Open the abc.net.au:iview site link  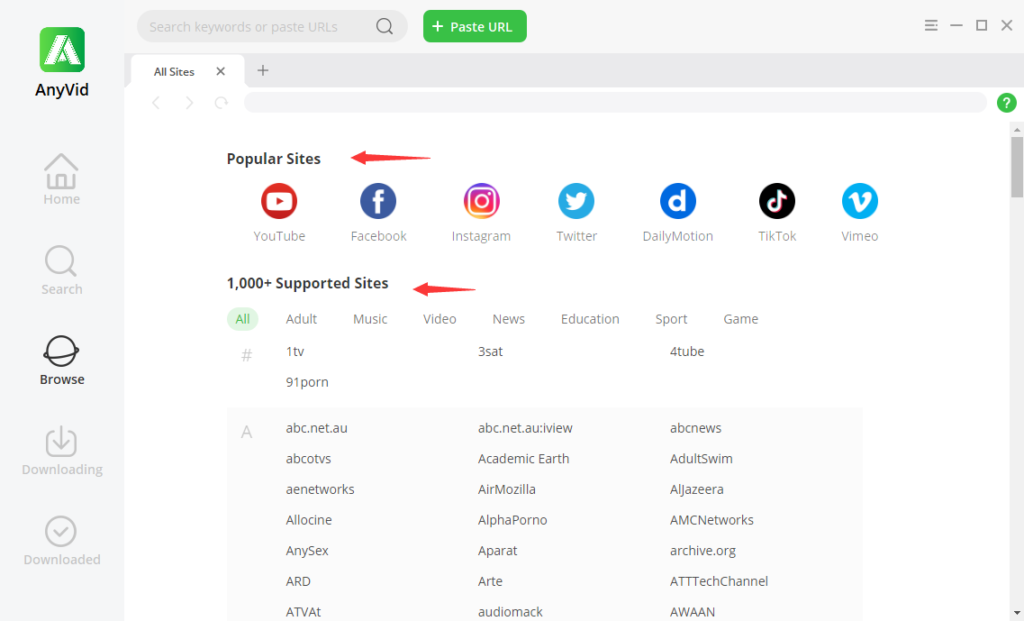tap(525, 428)
